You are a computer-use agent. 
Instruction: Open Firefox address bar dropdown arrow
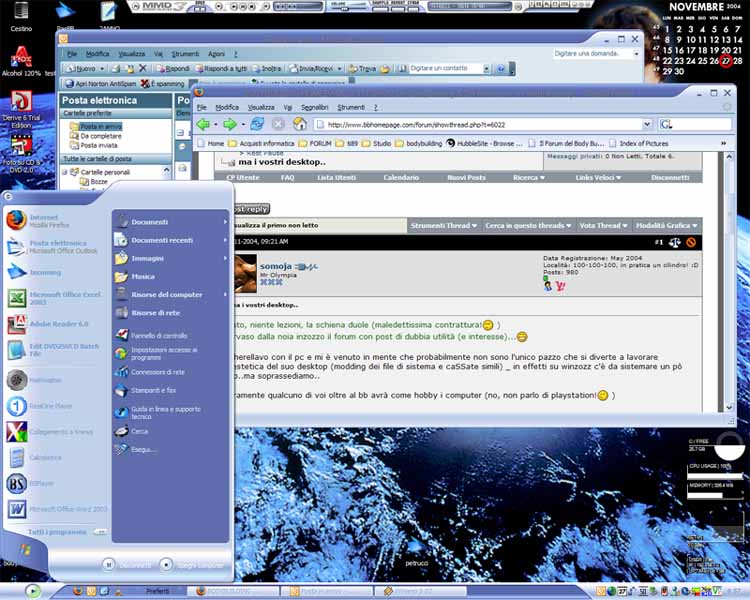click(647, 124)
